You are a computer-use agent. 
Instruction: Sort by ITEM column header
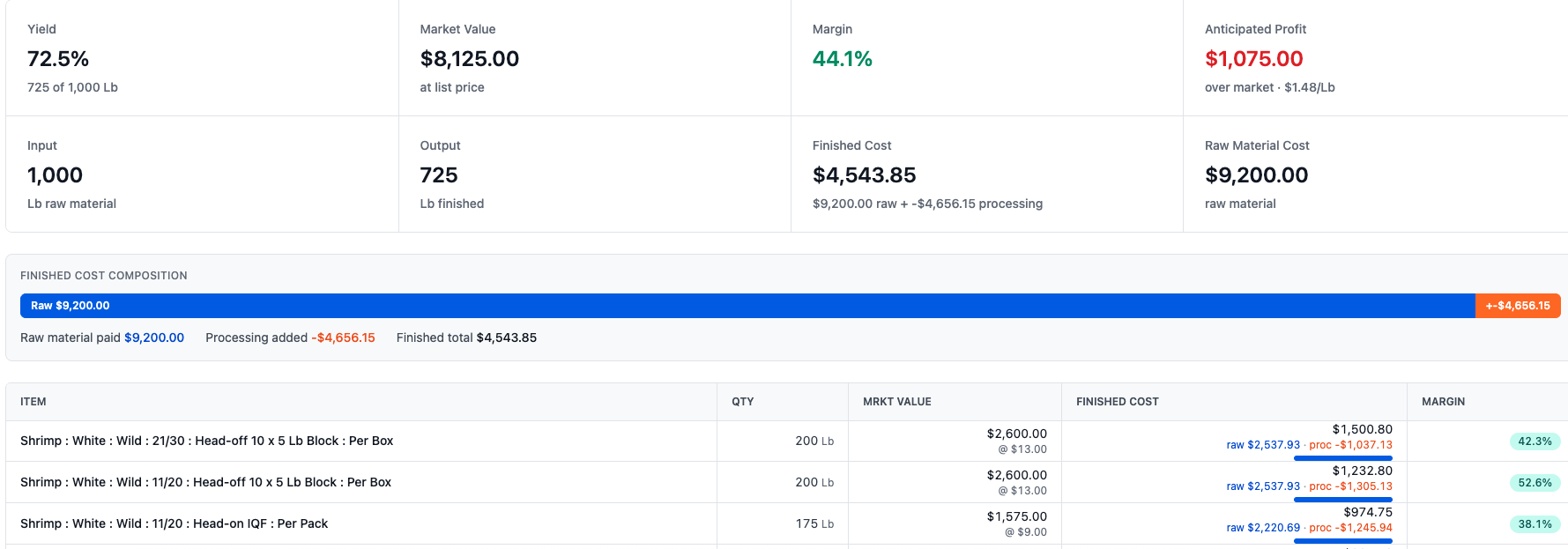33,402
